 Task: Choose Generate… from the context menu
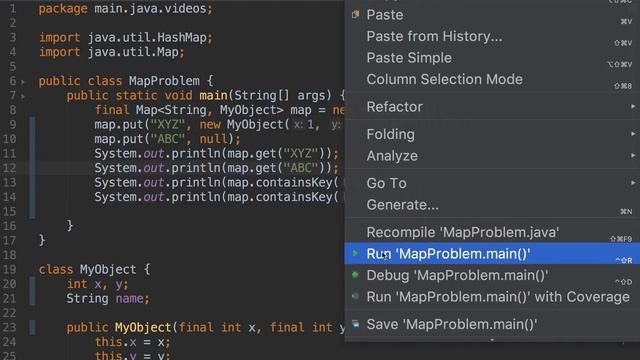pyautogui.click(x=492, y=204)
